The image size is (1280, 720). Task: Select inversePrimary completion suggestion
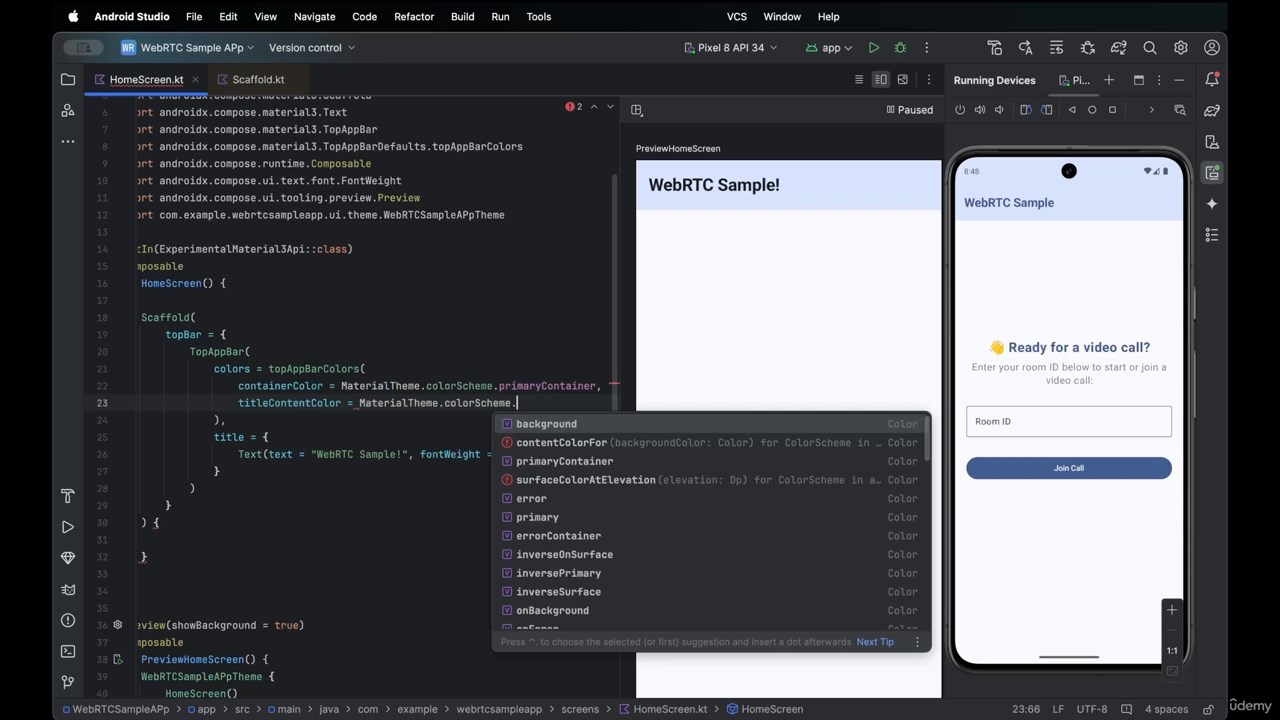(712, 573)
